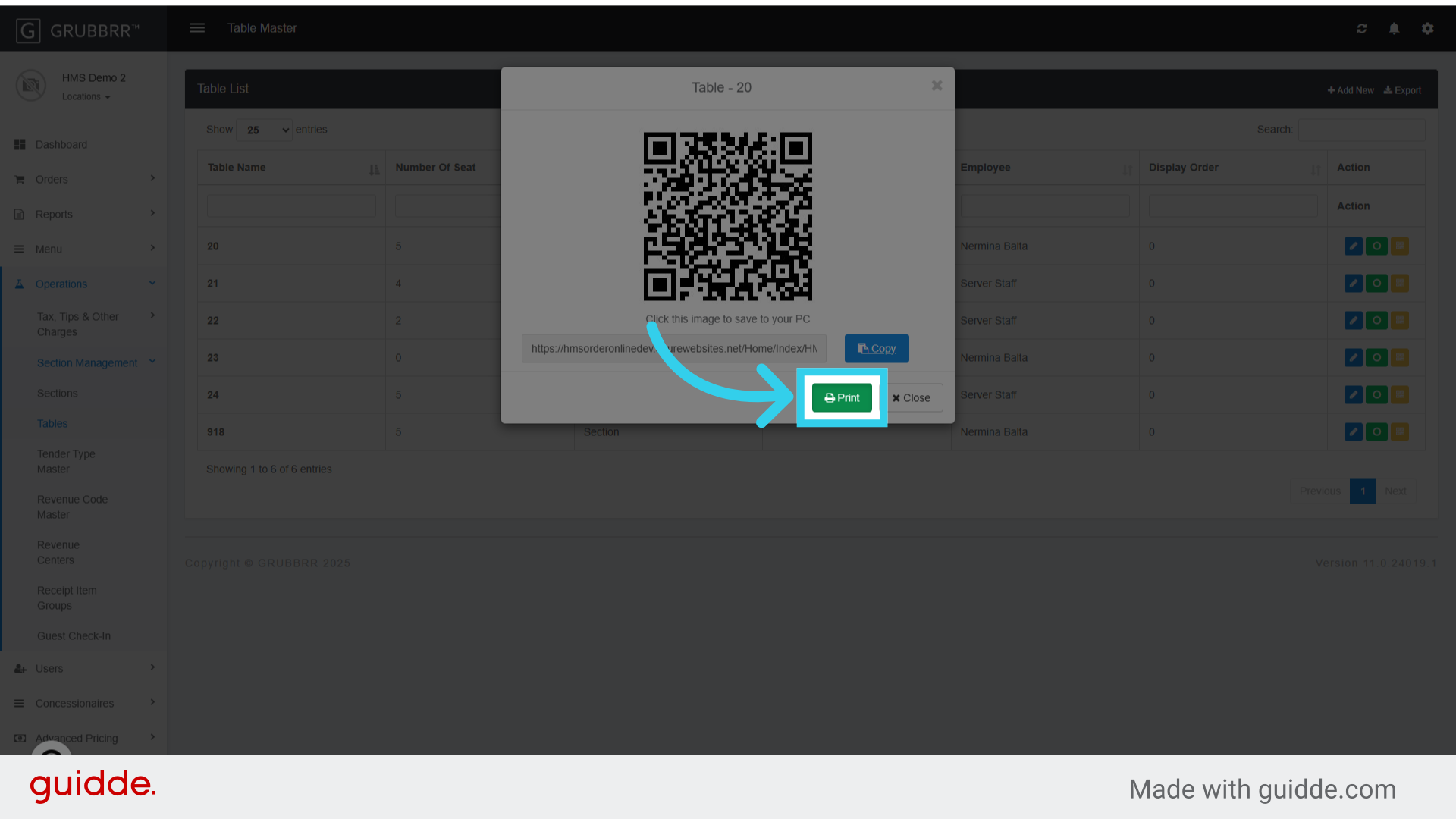1456x819 pixels.
Task: Sort by Display Order column
Action: (x=1232, y=168)
